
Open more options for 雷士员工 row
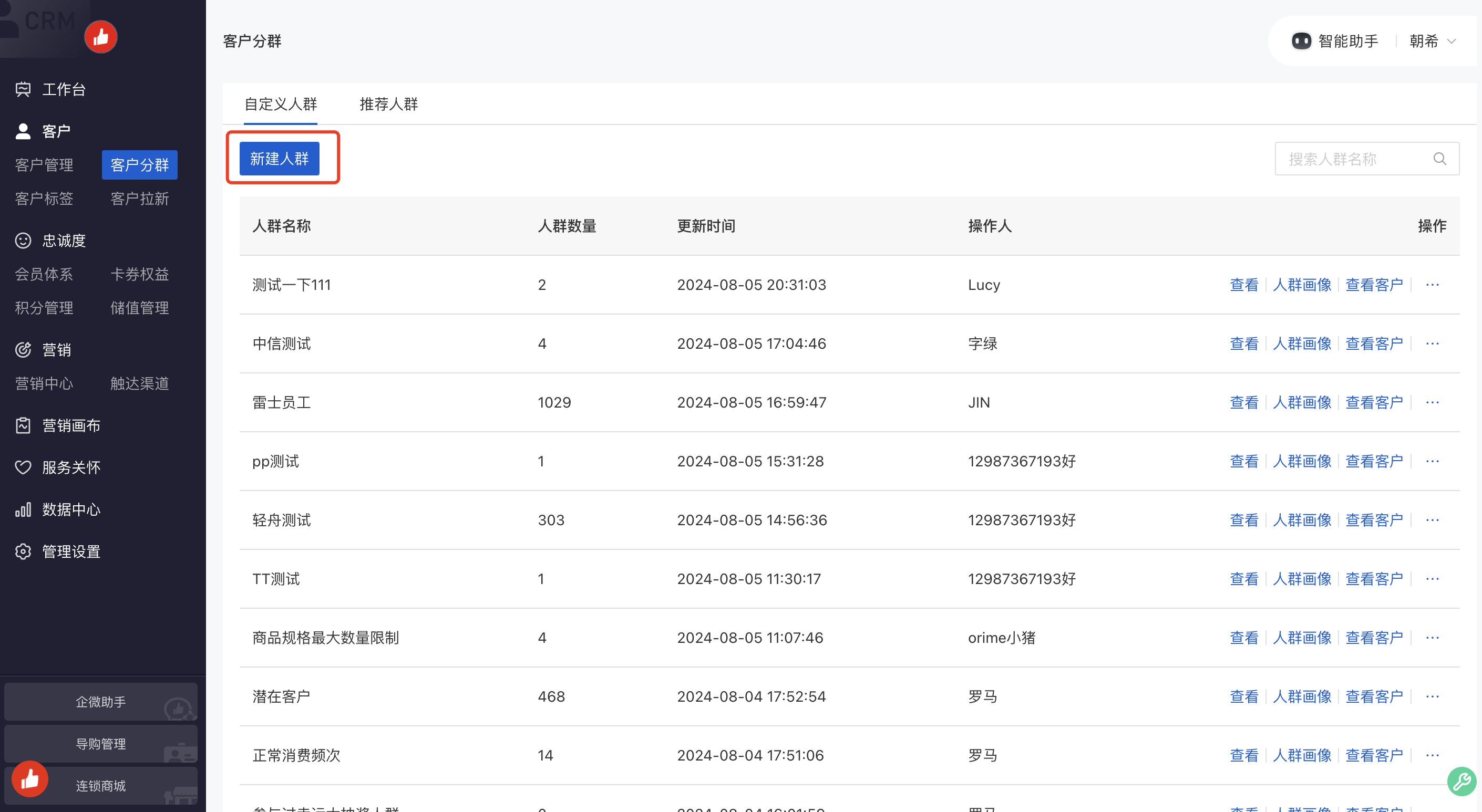pyautogui.click(x=1433, y=402)
